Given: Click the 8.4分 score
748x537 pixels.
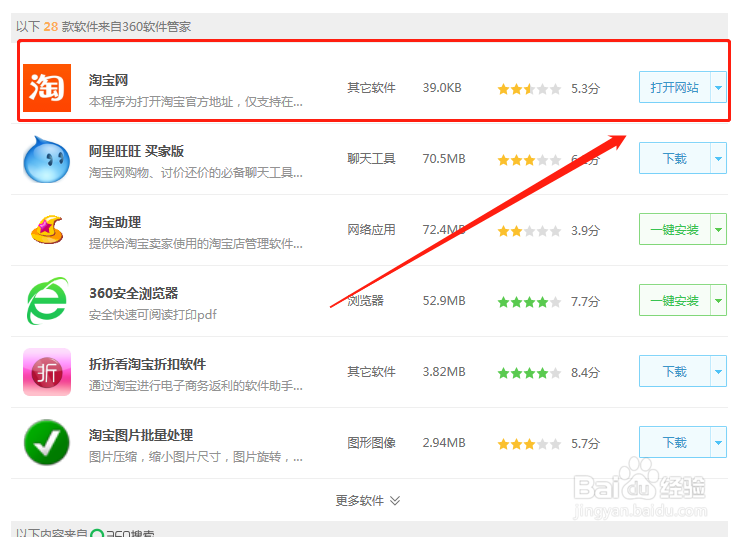Looking at the screenshot, I should click(585, 372).
